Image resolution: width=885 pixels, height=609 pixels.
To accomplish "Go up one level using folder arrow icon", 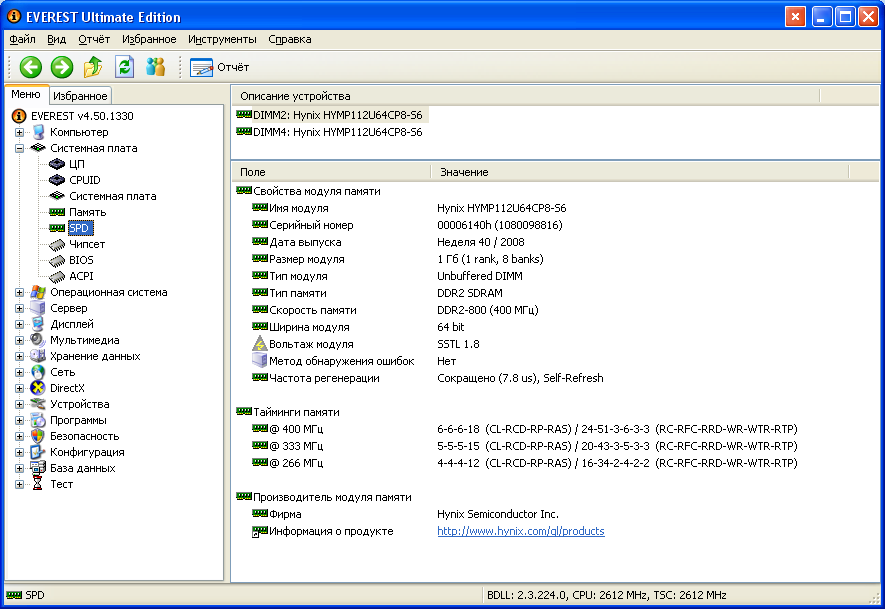I will [93, 67].
